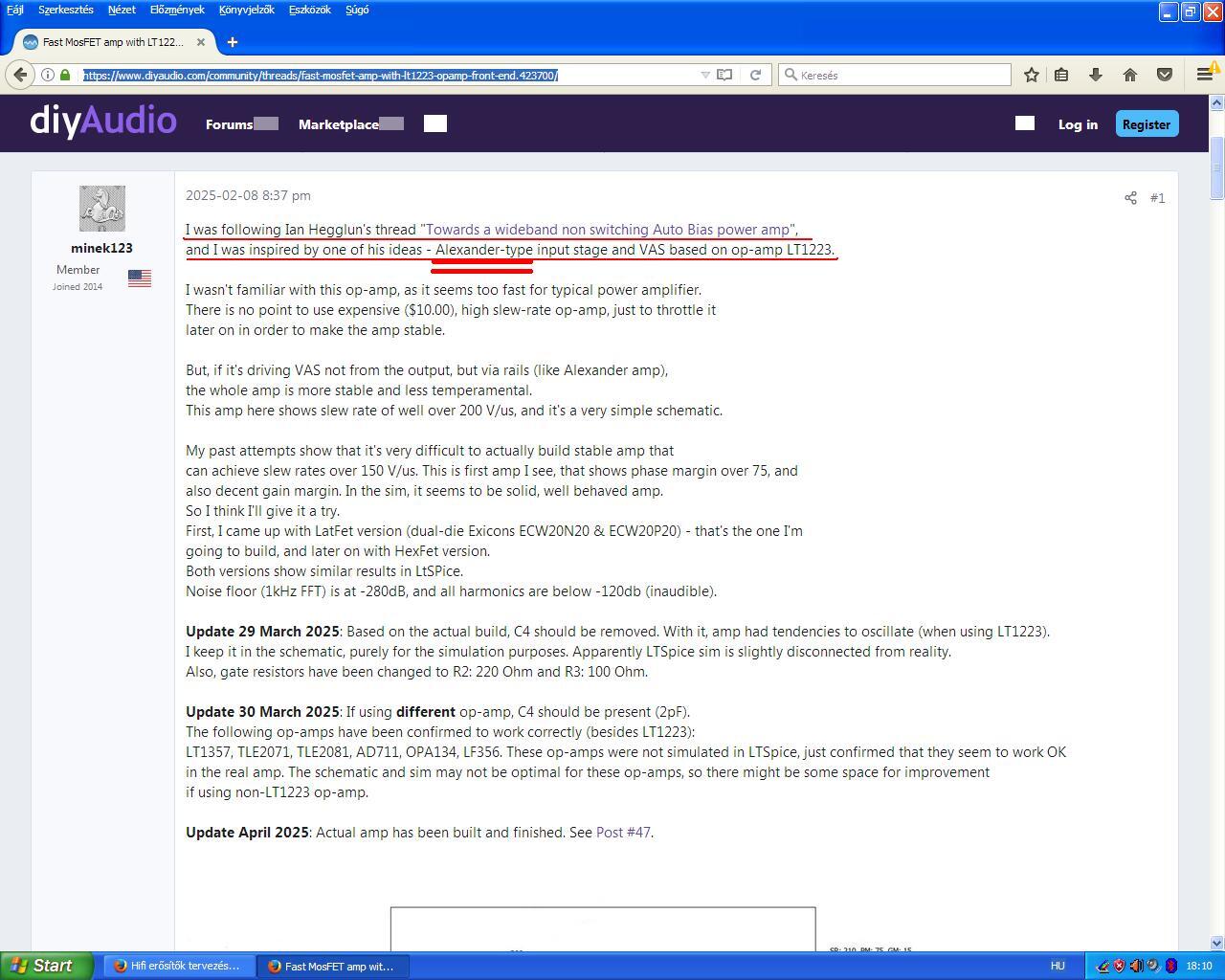
Task: Open the downloads arrow in the toolbar
Action: [1096, 75]
